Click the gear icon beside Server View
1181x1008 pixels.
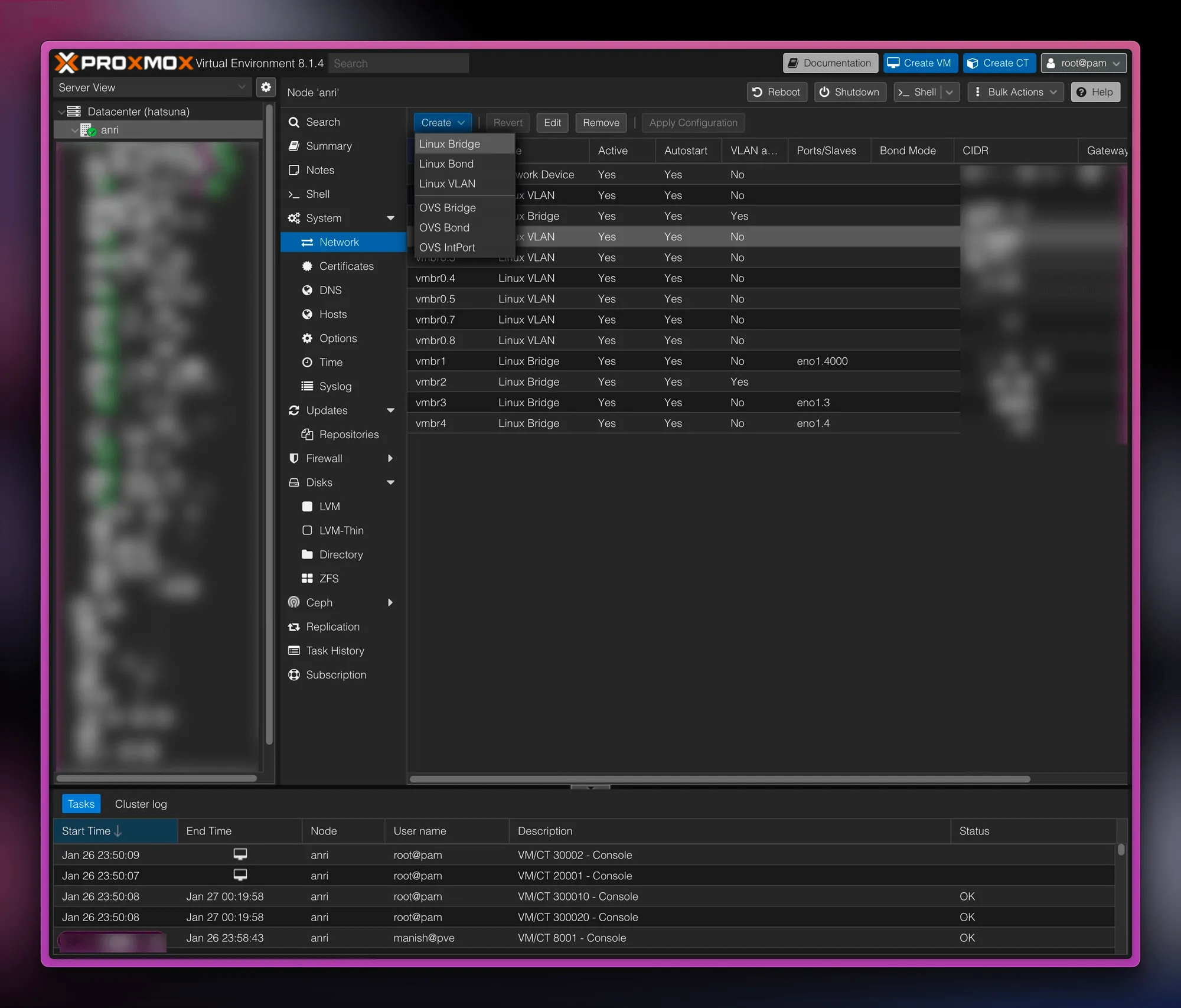point(266,87)
